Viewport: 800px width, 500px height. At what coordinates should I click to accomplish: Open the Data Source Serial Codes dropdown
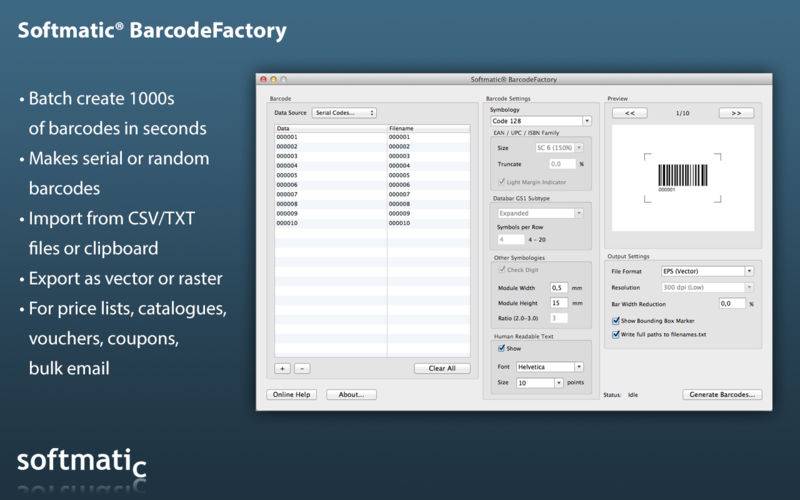[344, 113]
